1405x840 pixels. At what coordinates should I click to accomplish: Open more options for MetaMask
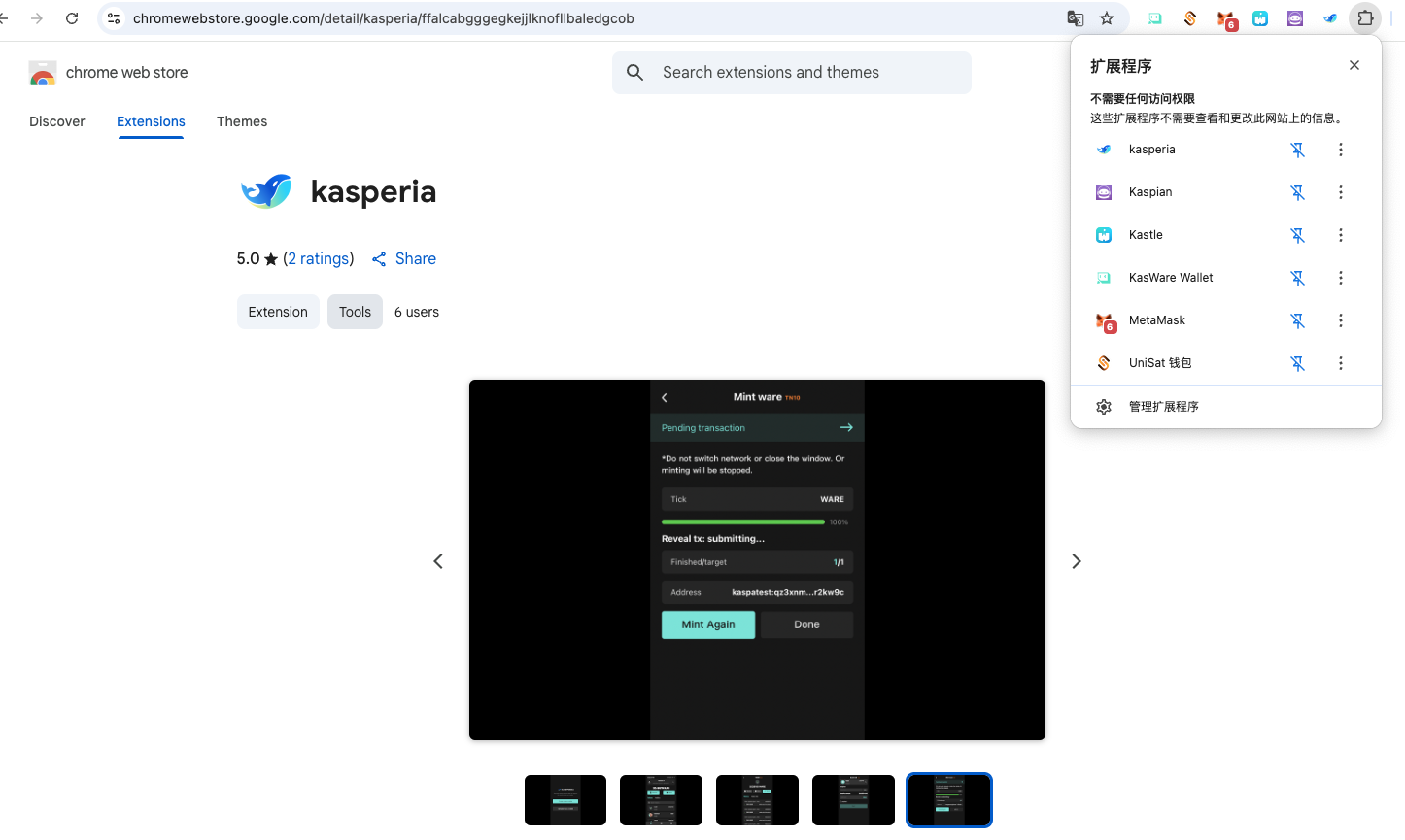coord(1341,320)
